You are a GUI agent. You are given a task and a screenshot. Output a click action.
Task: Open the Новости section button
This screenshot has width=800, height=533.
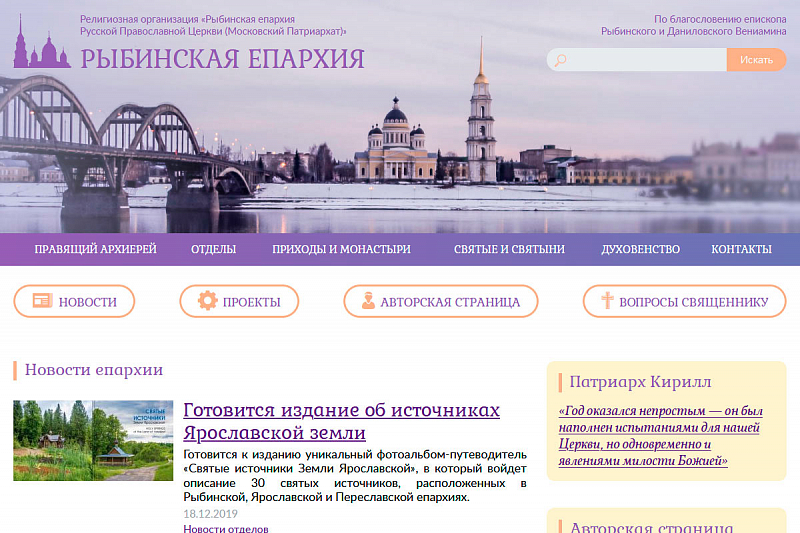(x=74, y=301)
